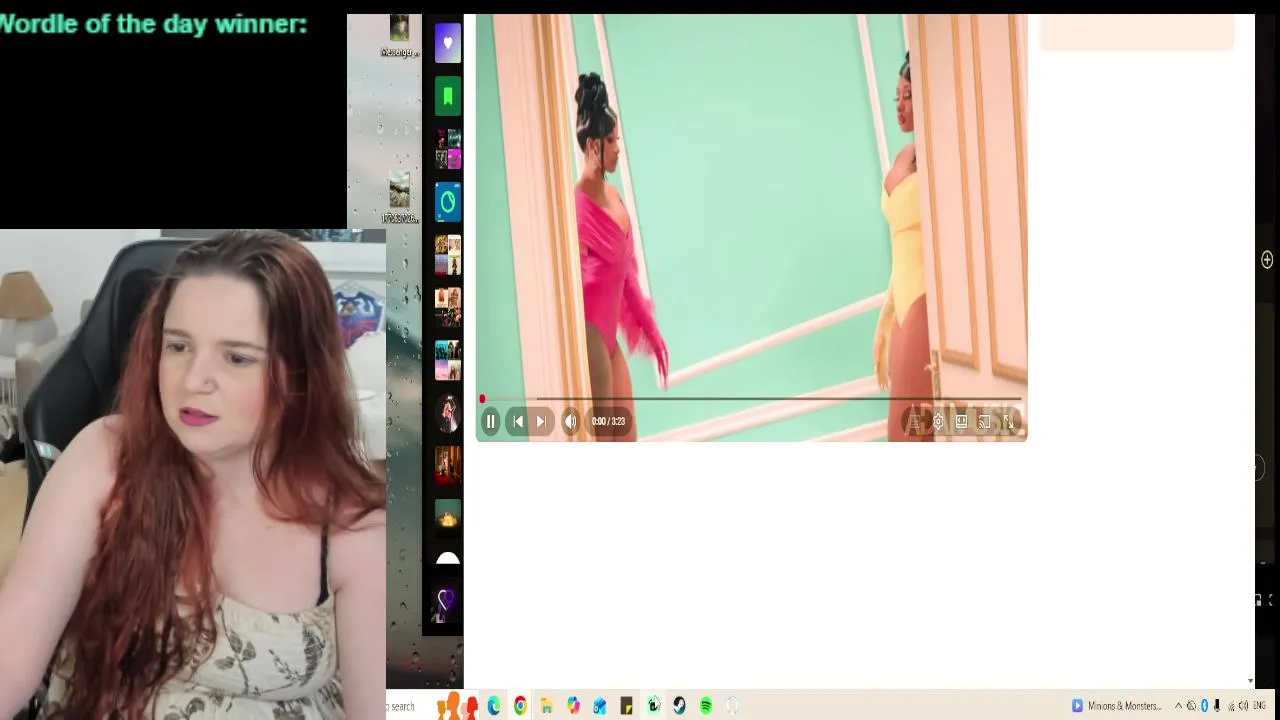Skip to the next video
Image resolution: width=1280 pixels, height=720 pixels.
coord(541,422)
